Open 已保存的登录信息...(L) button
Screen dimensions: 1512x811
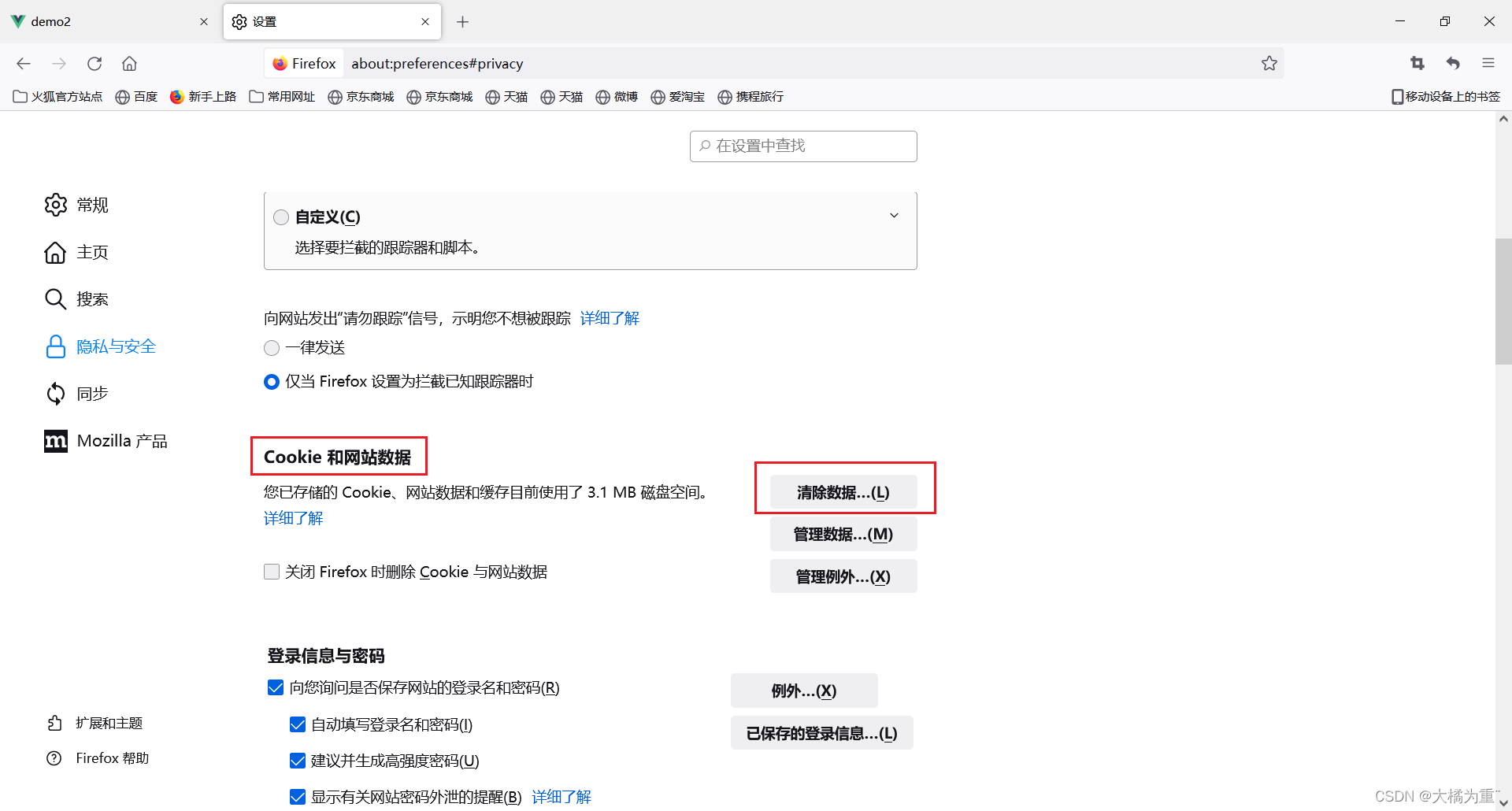point(822,733)
